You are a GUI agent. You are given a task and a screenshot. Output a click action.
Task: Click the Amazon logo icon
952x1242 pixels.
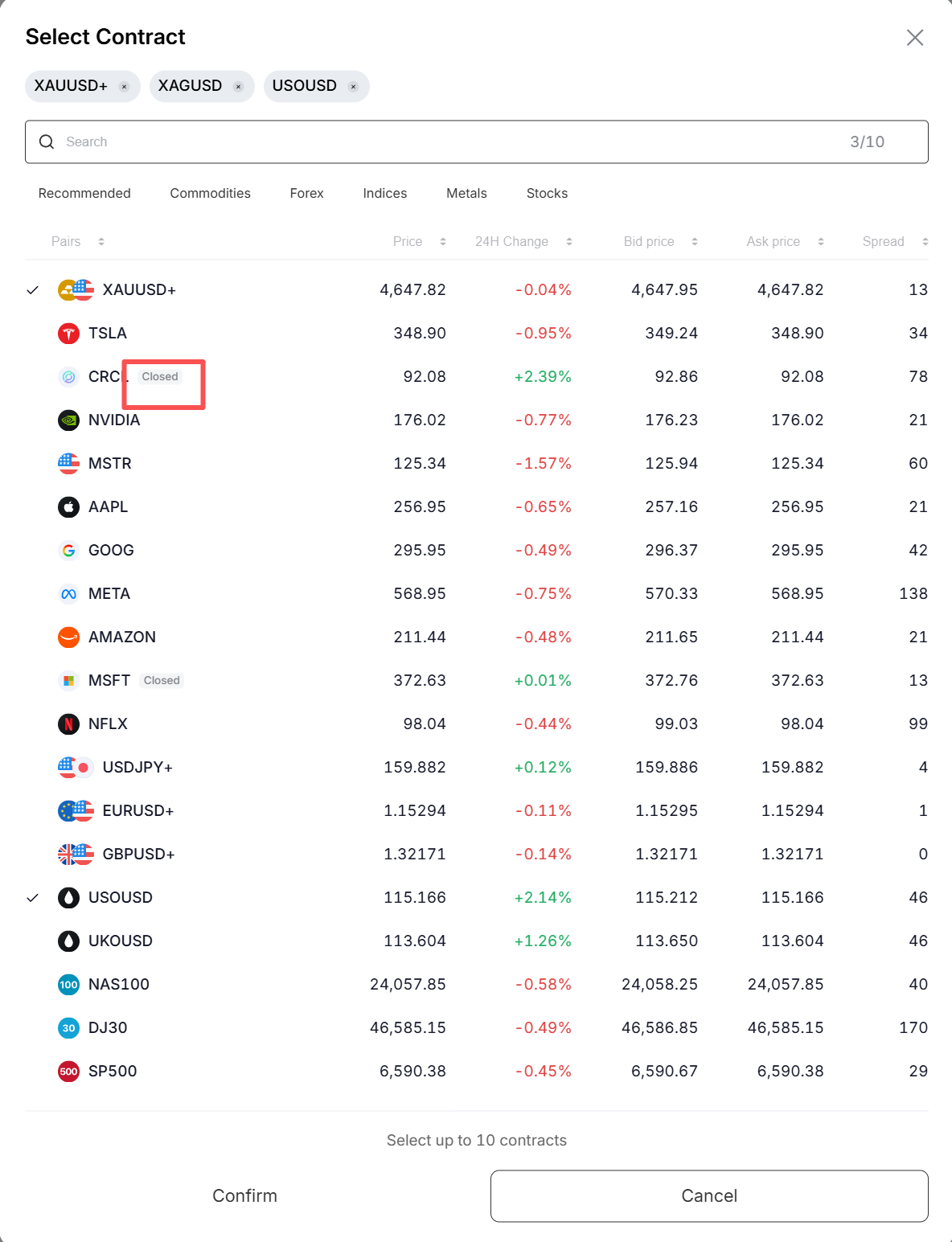coord(69,637)
